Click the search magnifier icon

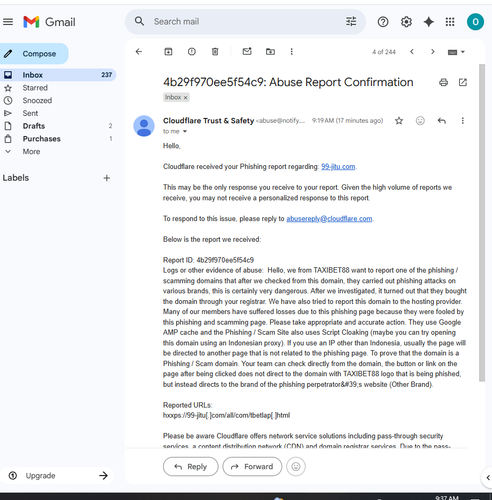coord(139,22)
